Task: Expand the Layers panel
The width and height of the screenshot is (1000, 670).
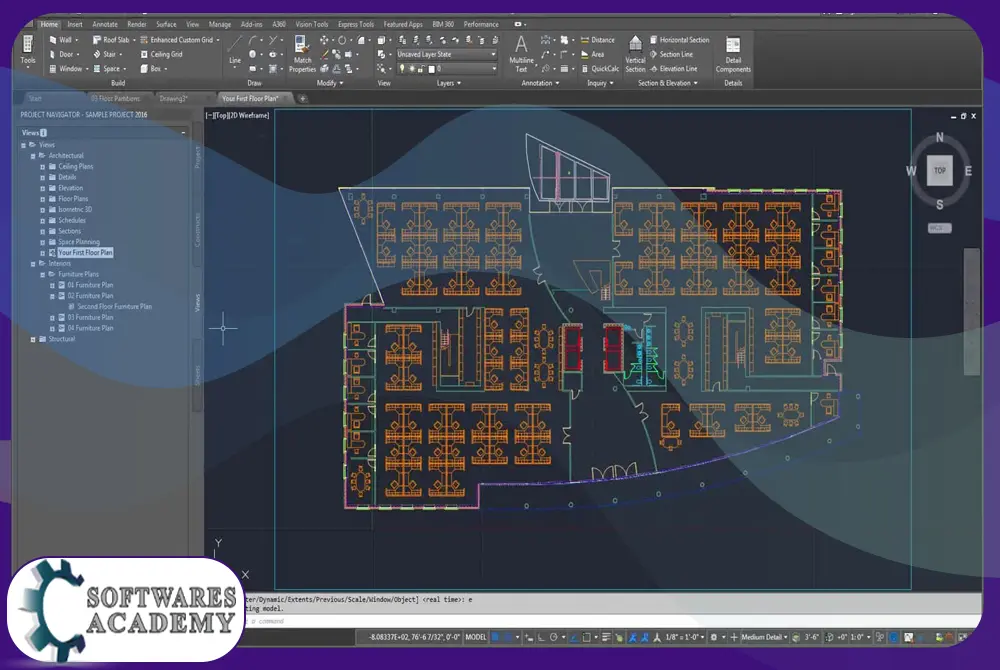Action: [x=448, y=84]
